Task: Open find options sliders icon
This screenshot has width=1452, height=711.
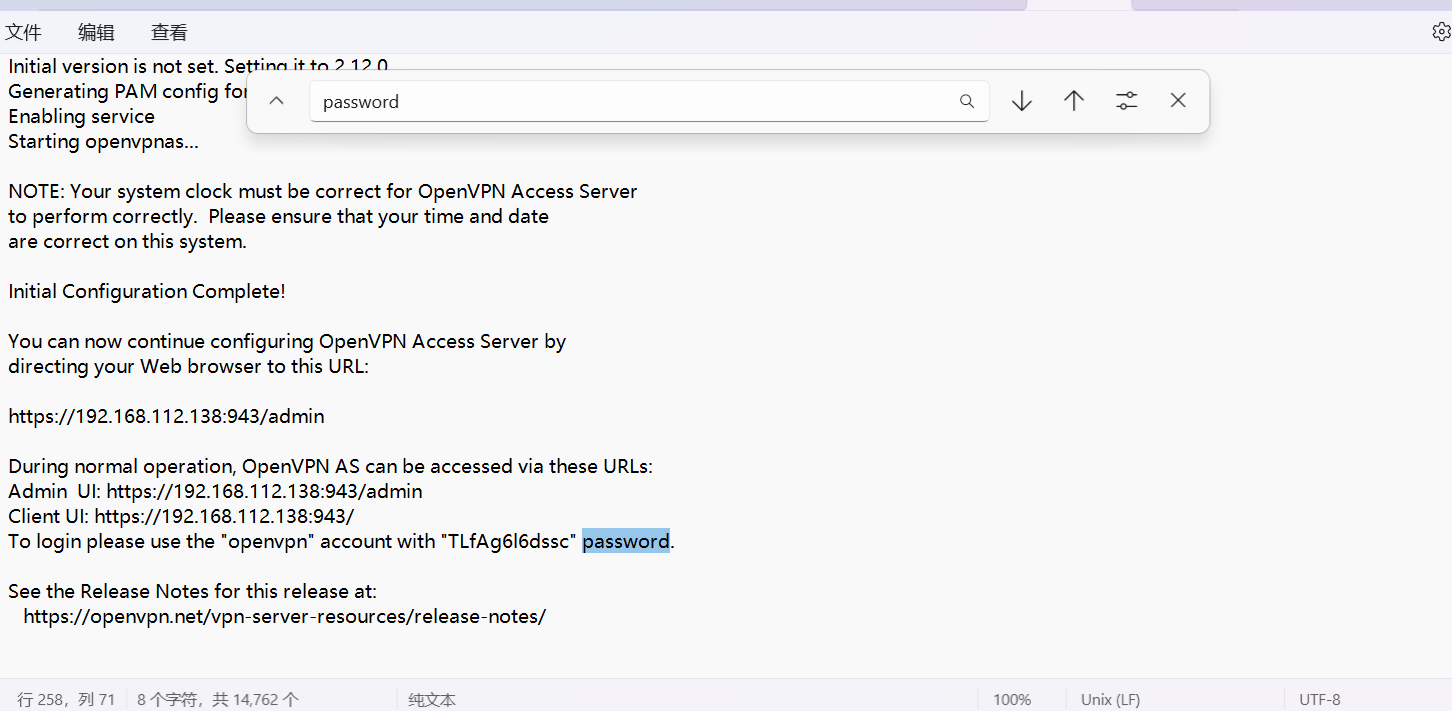Action: pyautogui.click(x=1126, y=101)
